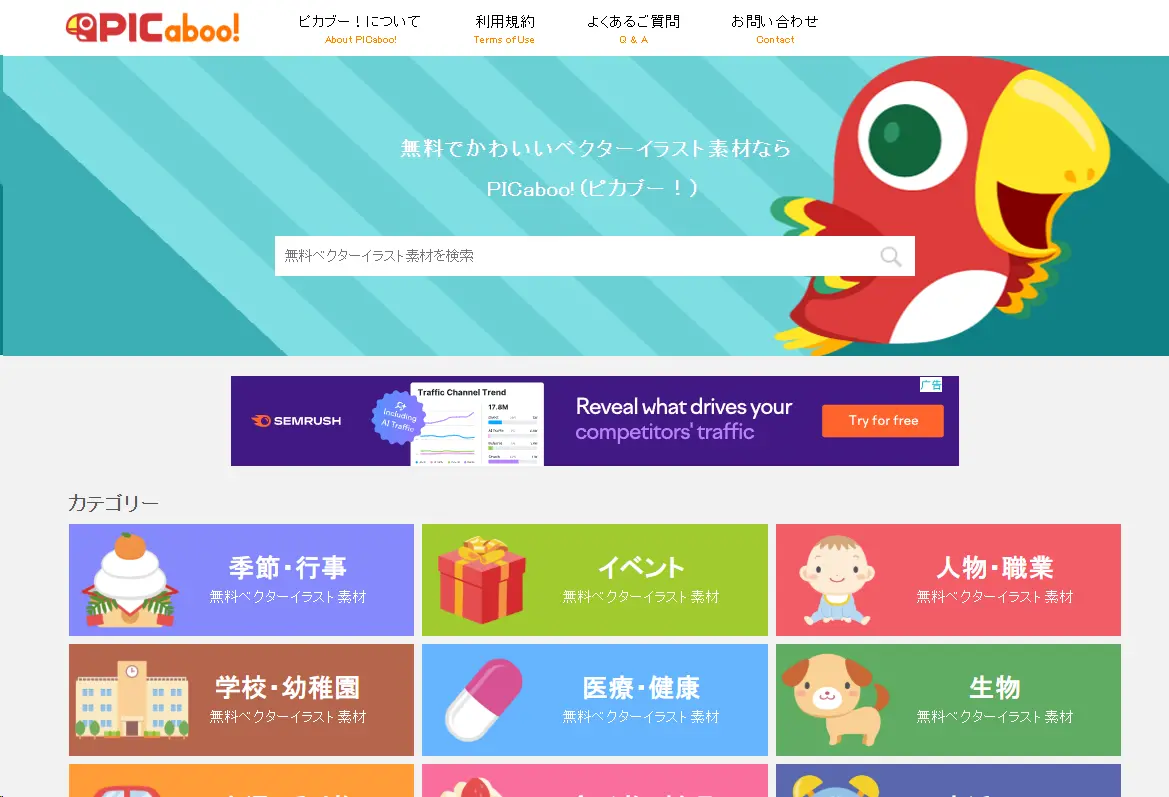Open 利用規約 Terms of Use page

click(505, 28)
